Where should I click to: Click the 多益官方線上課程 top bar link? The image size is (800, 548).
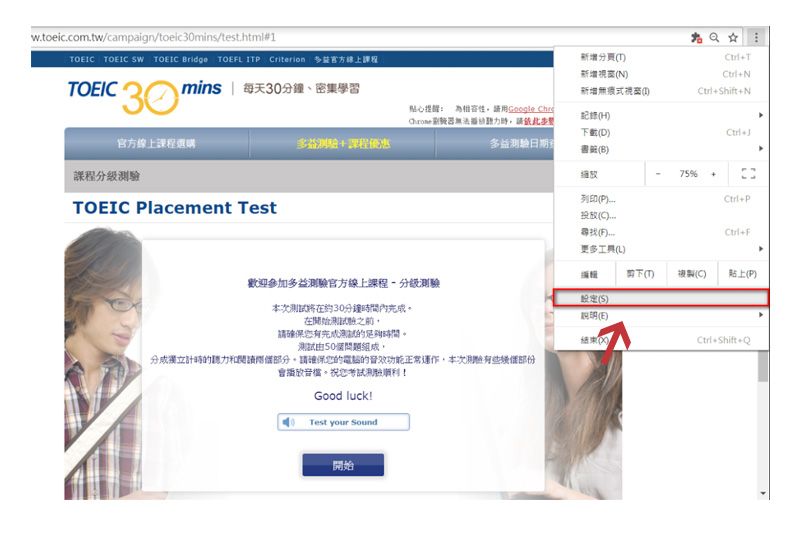[346, 60]
